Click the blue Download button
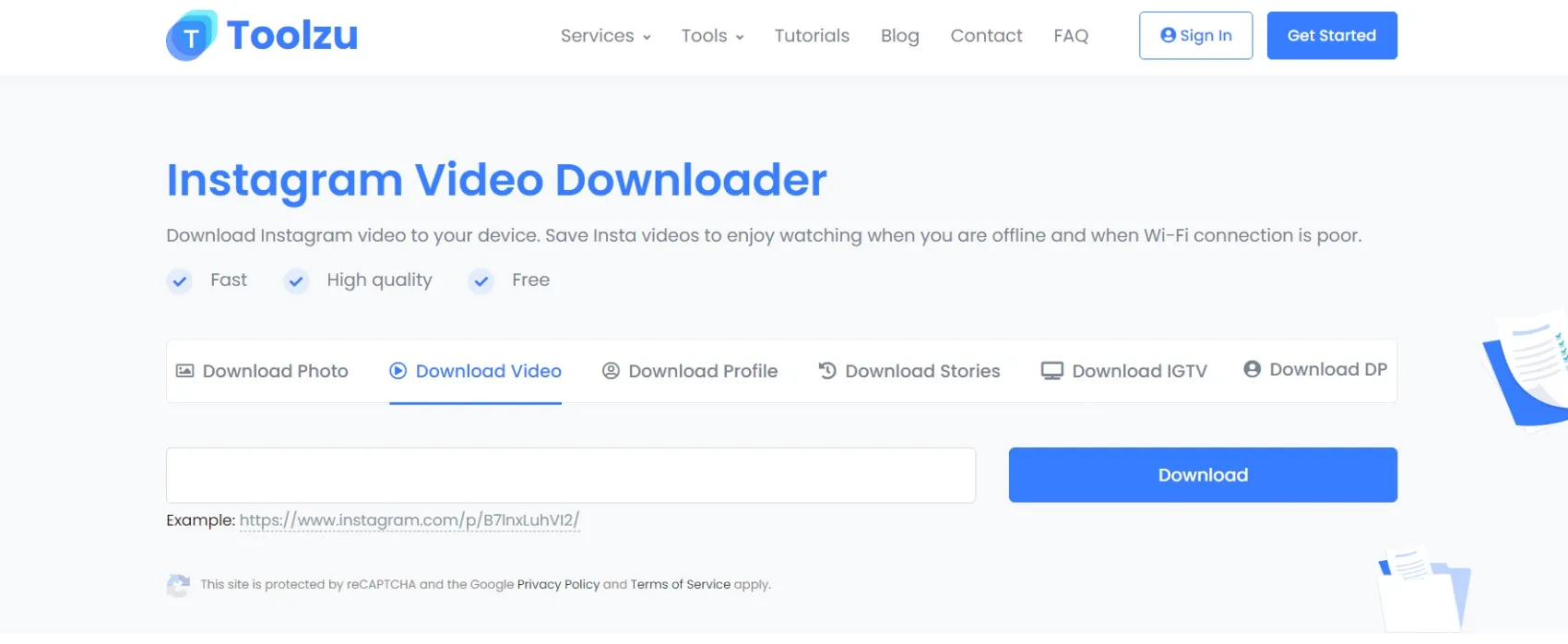Image resolution: width=1568 pixels, height=644 pixels. pos(1203,475)
